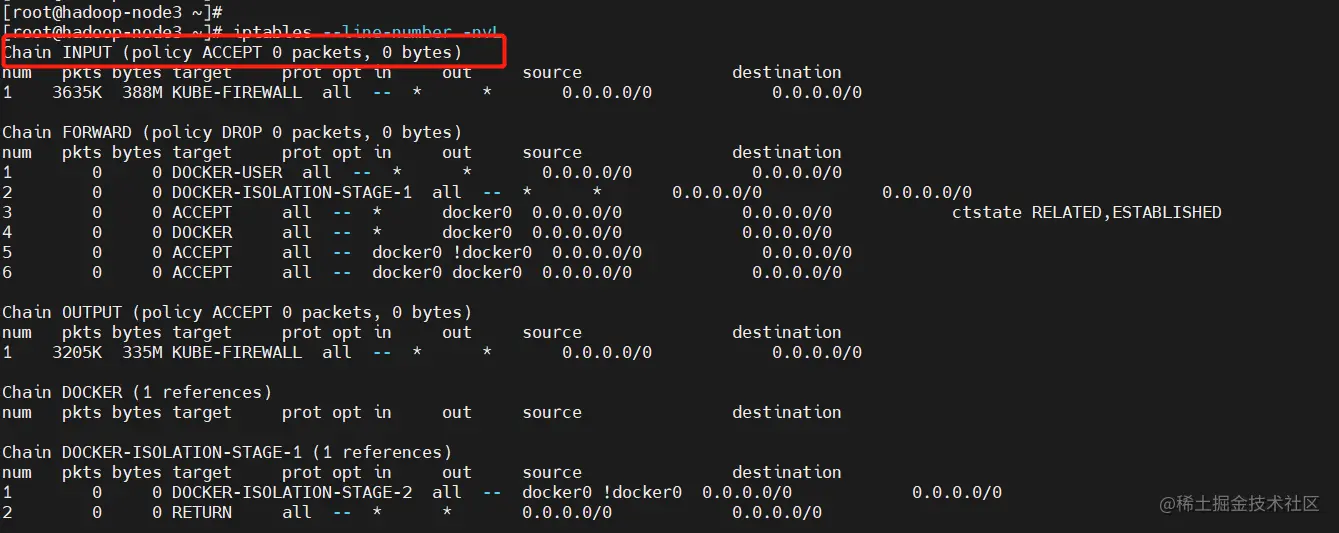Click the 'destination' column header under Chain DOCKER
Viewport: 1339px width, 533px height.
[787, 412]
